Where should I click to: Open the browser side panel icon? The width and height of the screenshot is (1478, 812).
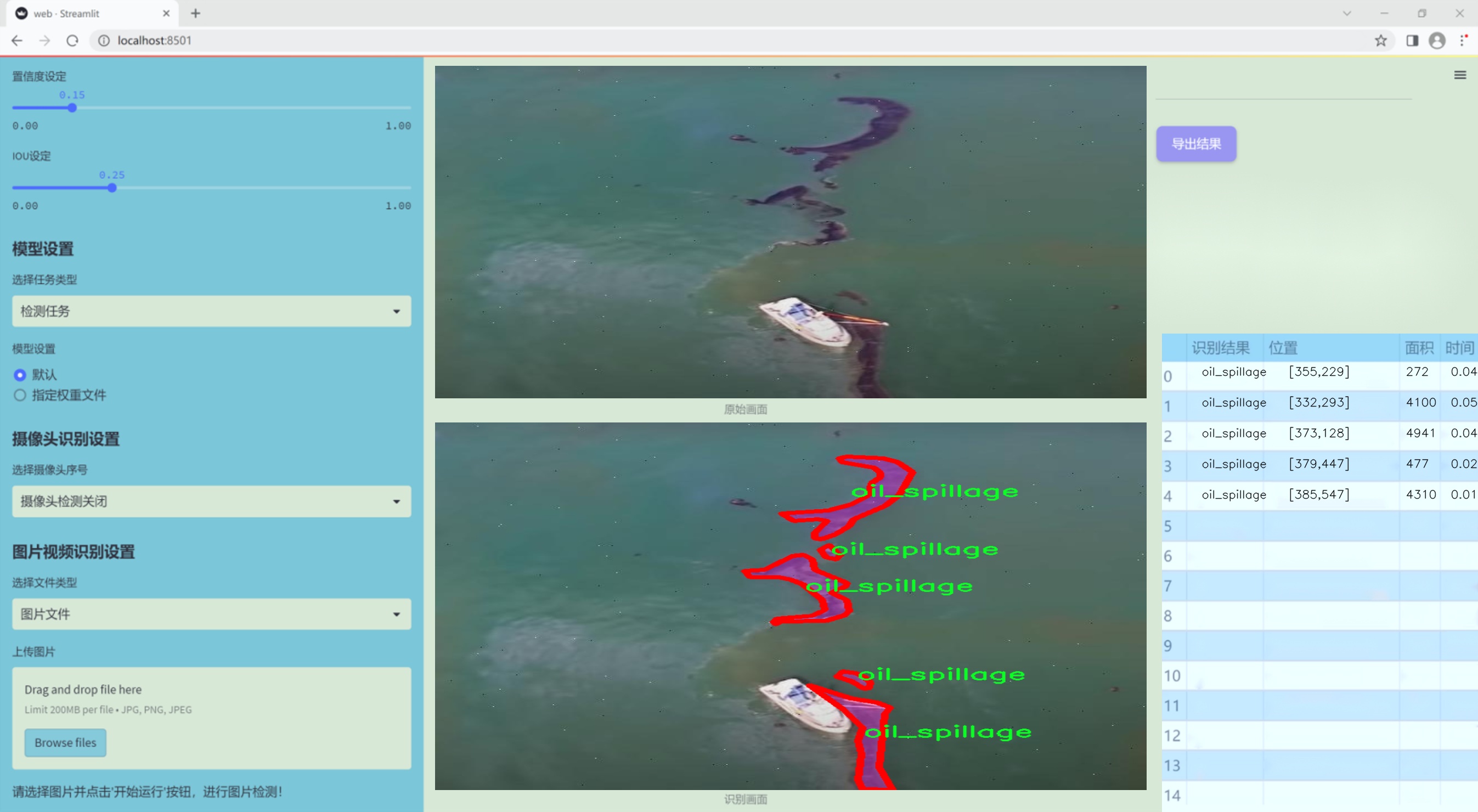point(1412,41)
